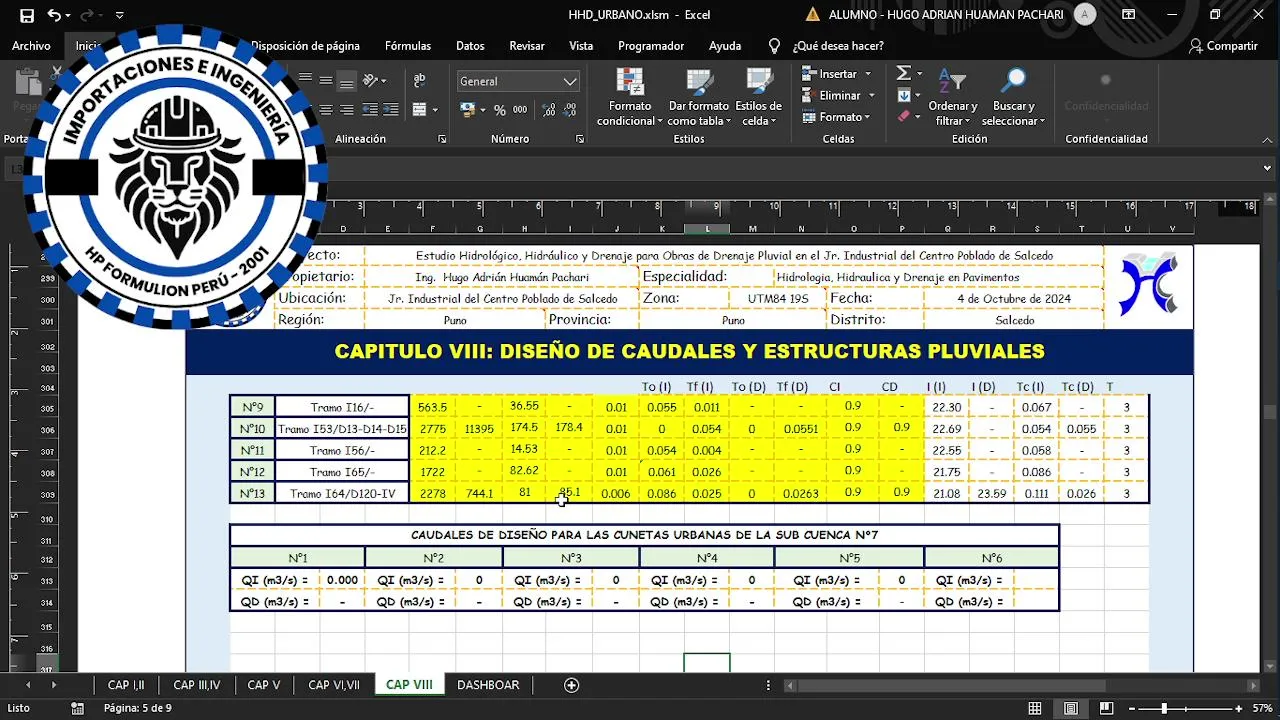1280x720 pixels.
Task: Open the Archivo menu
Action: (31, 46)
